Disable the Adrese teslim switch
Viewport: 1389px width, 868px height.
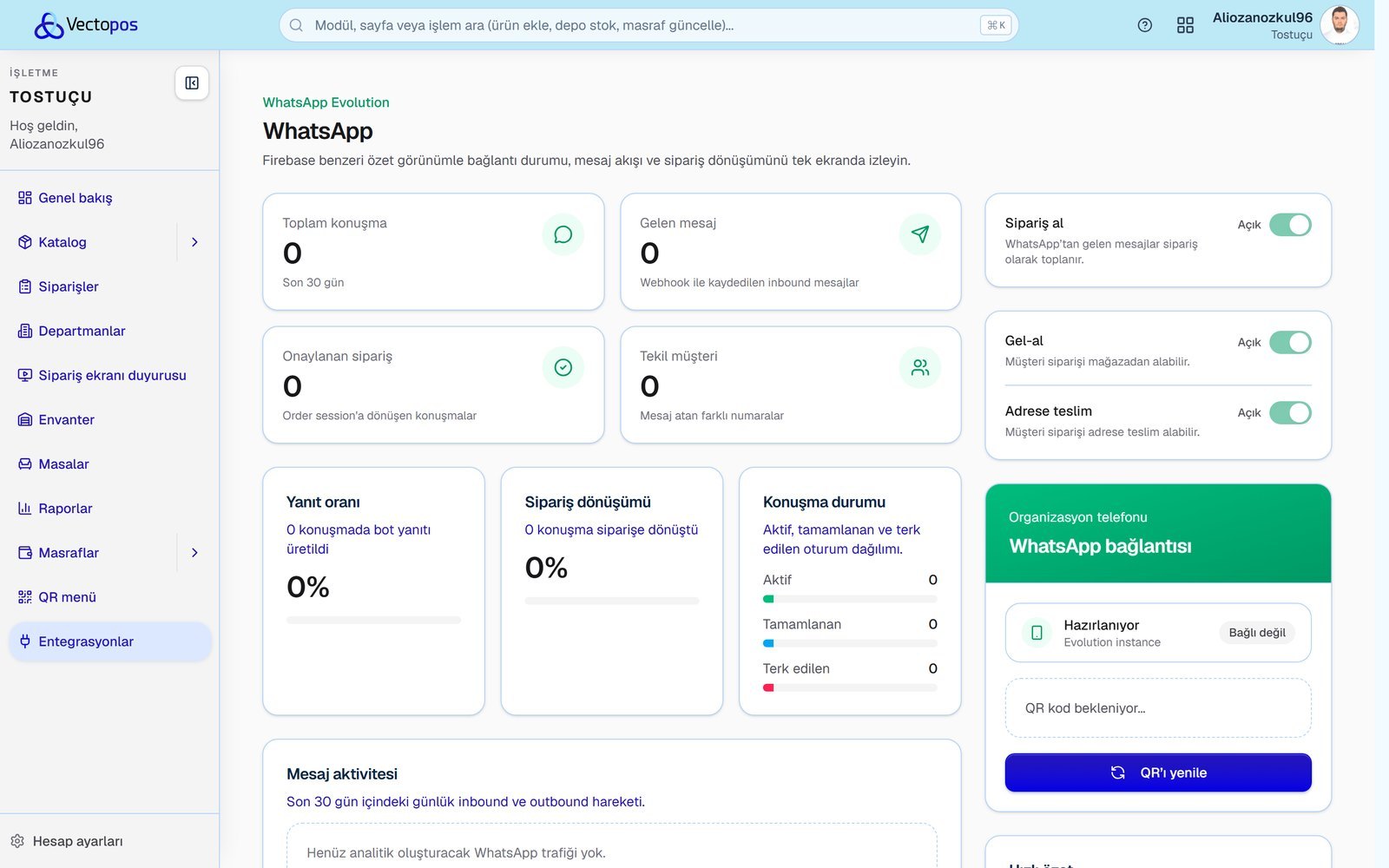click(x=1290, y=412)
